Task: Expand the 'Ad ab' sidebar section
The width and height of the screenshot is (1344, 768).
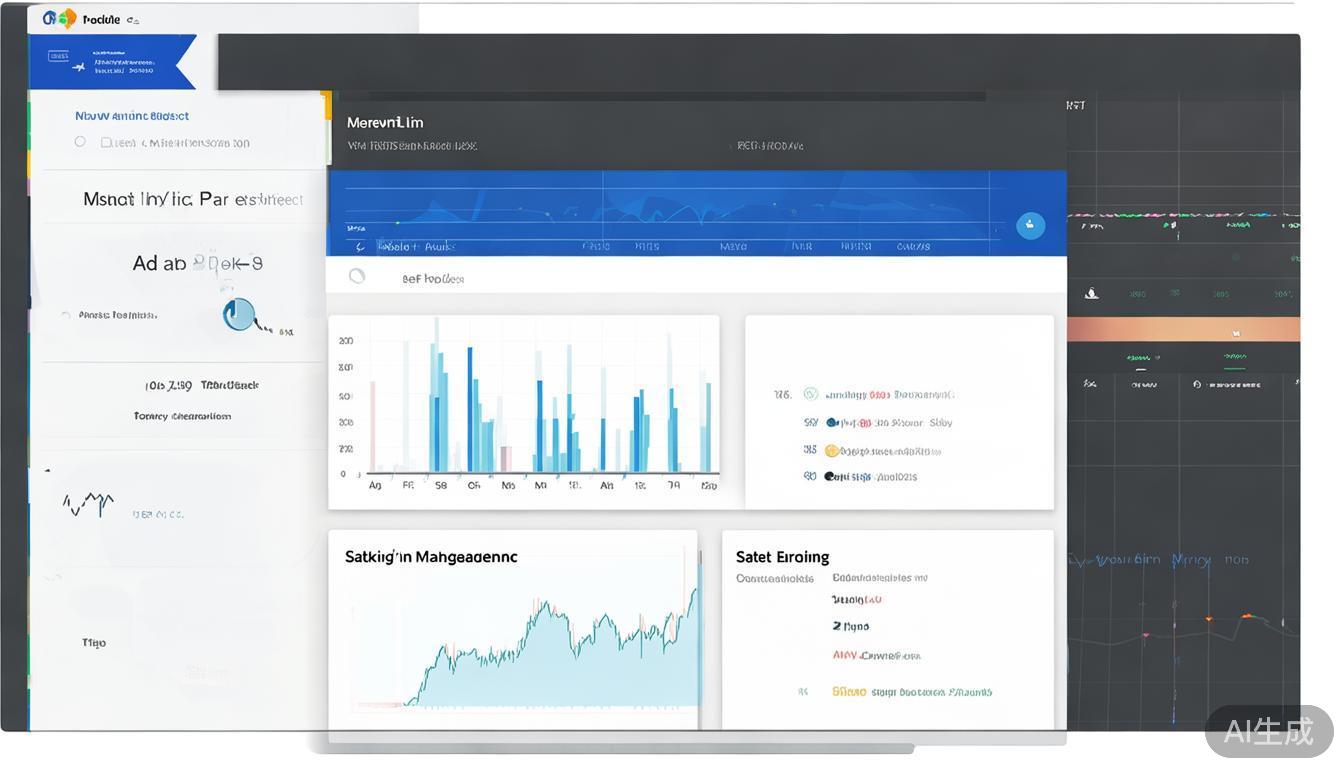Action: tap(197, 264)
